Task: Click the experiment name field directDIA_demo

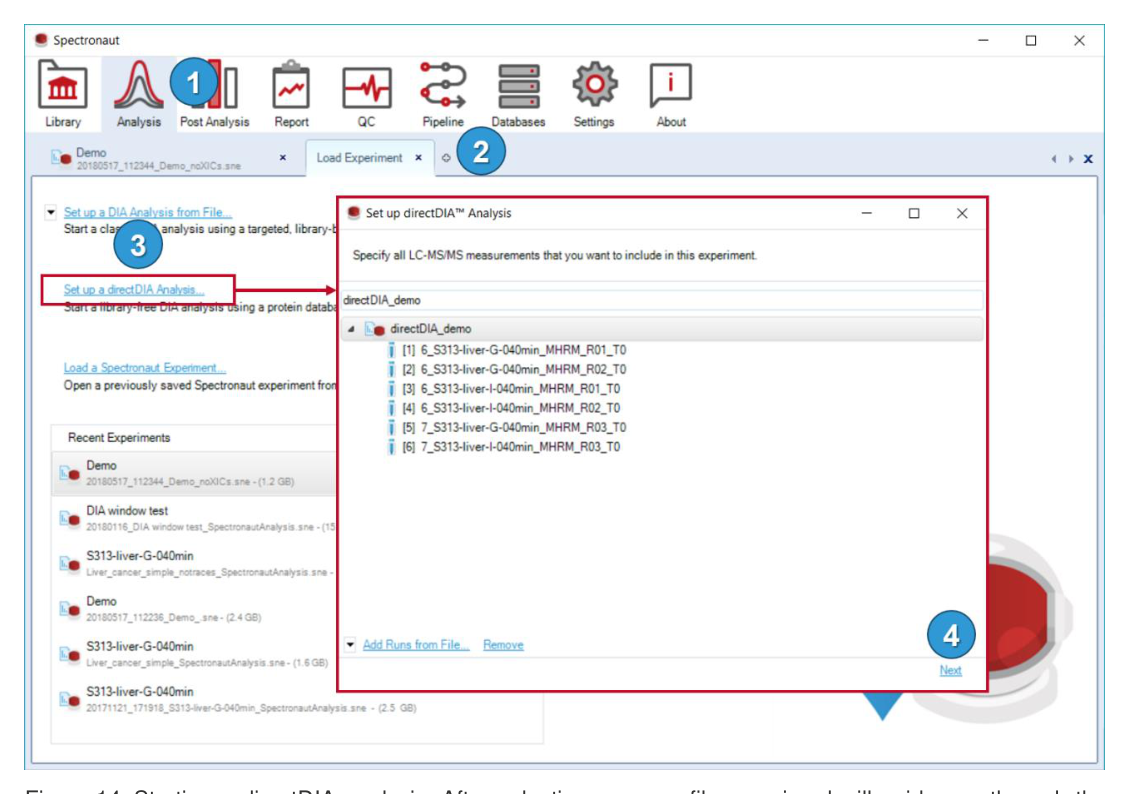Action: point(662,300)
